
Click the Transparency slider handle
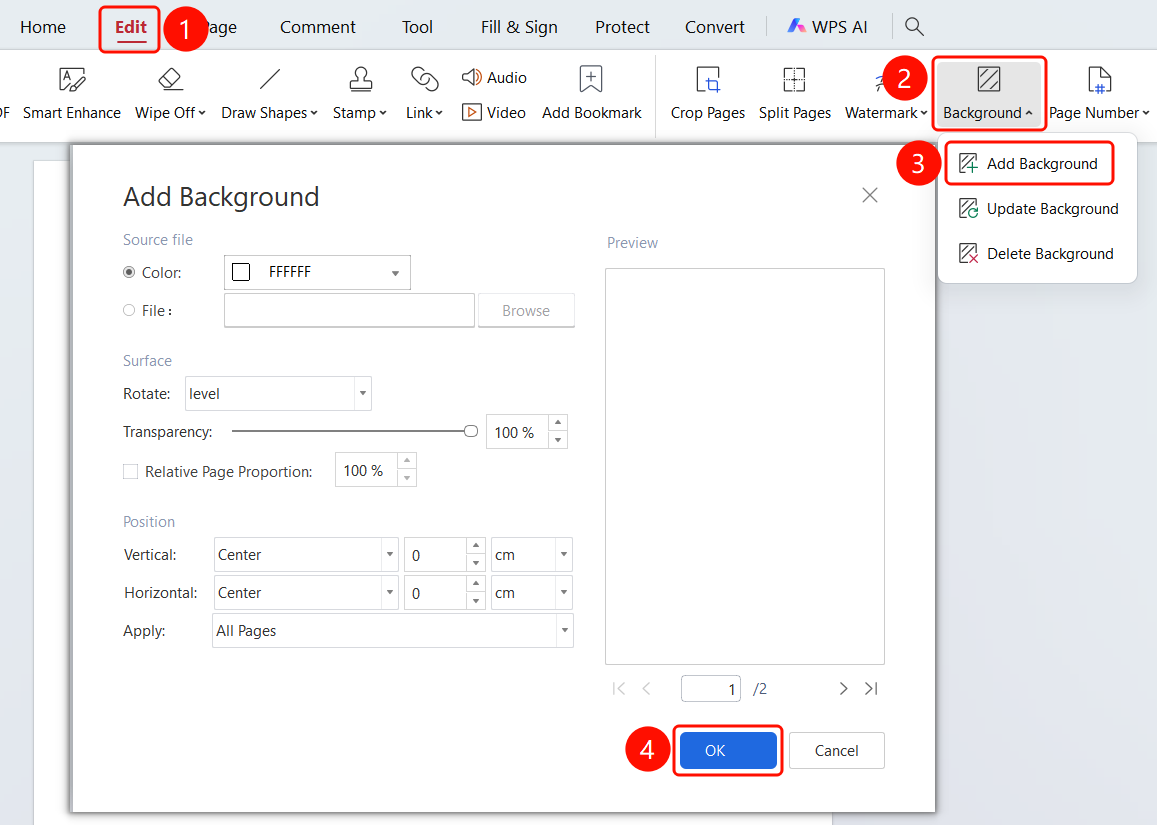(471, 431)
